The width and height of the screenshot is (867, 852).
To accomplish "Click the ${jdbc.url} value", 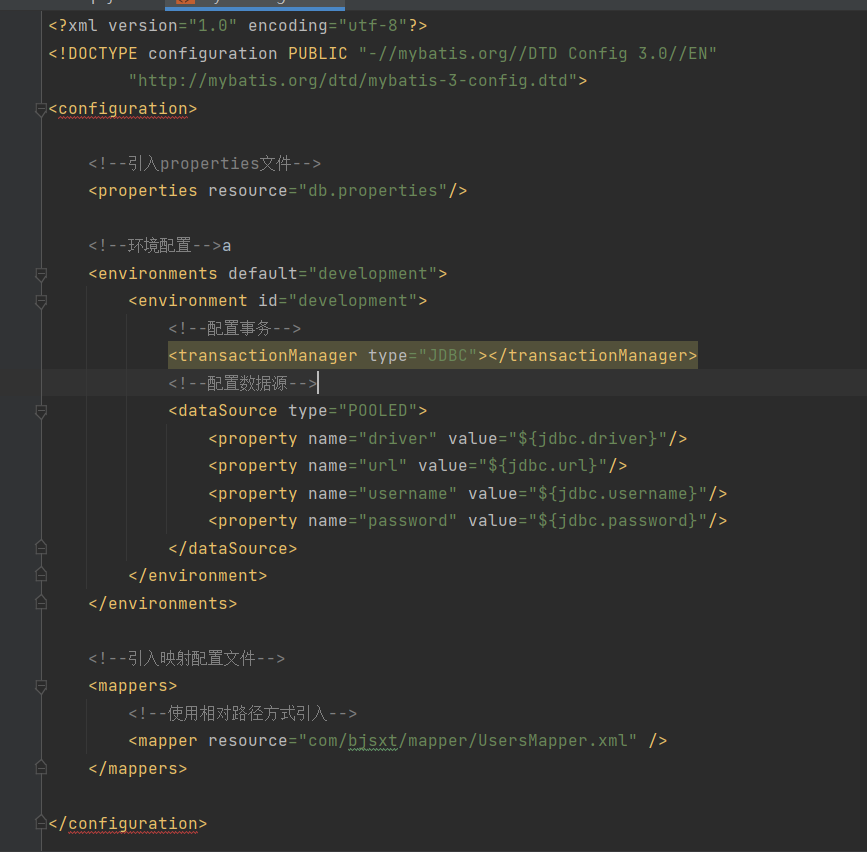I will click(x=543, y=466).
